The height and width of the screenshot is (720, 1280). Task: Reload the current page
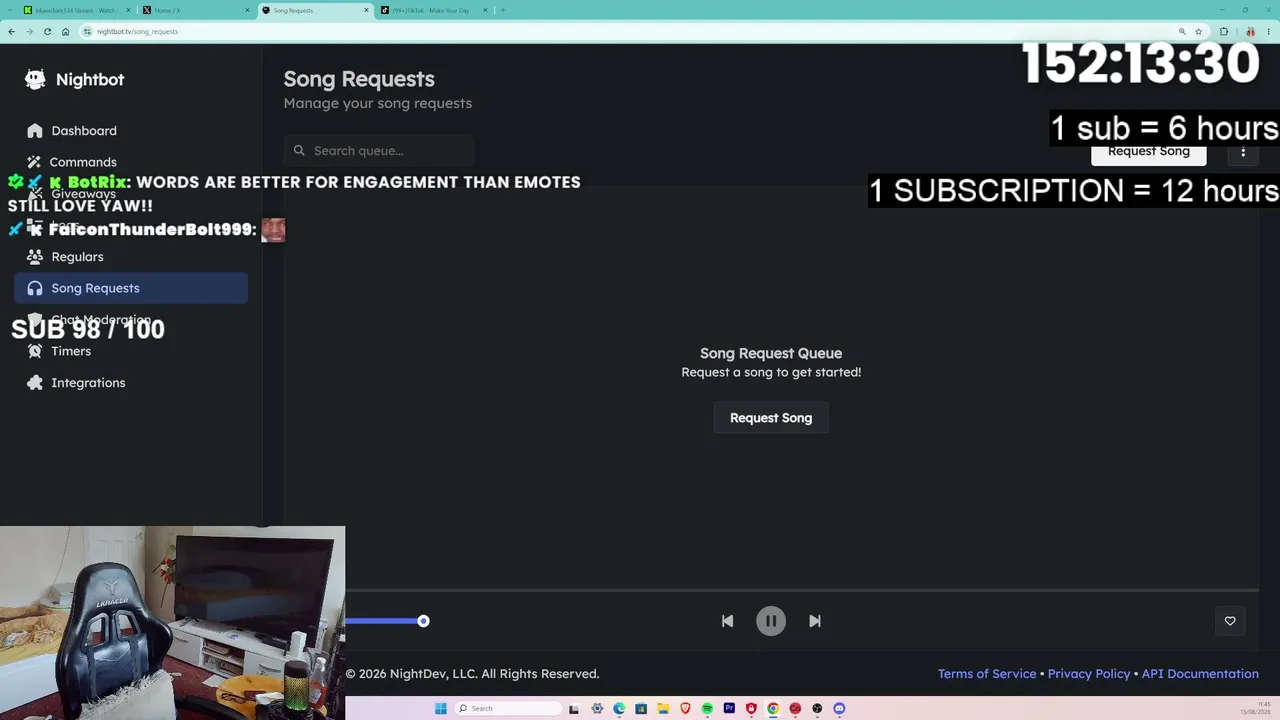47,31
